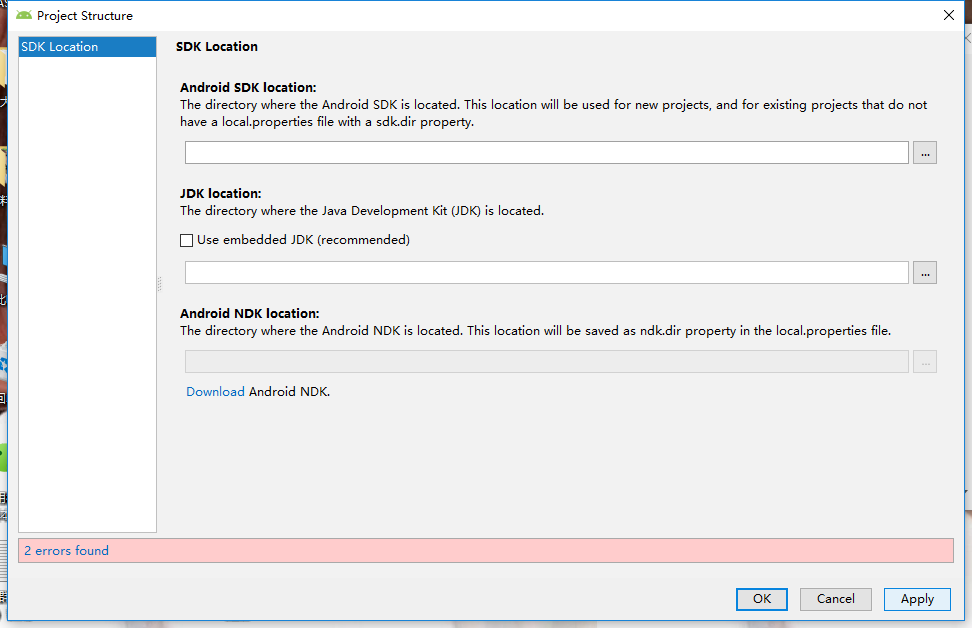972x628 pixels.
Task: Click the Android SDK location input field
Action: point(547,153)
